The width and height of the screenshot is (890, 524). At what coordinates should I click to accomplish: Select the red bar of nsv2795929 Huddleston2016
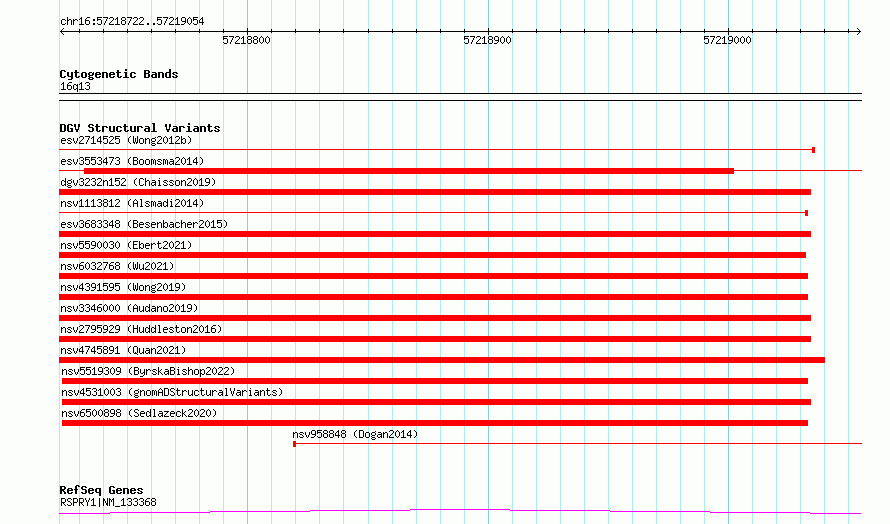pos(435,339)
